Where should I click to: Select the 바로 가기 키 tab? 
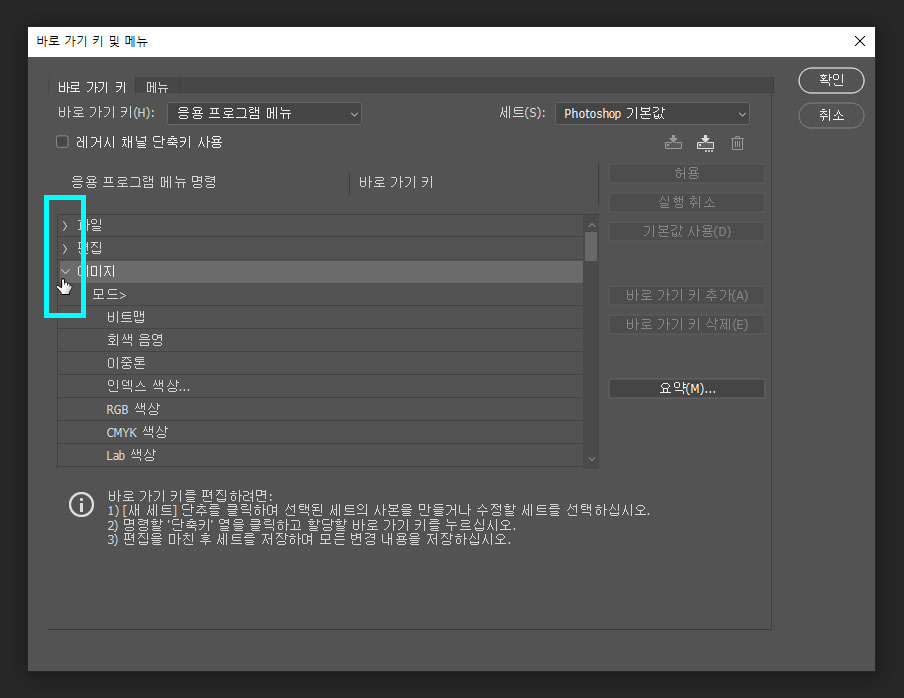tap(92, 86)
